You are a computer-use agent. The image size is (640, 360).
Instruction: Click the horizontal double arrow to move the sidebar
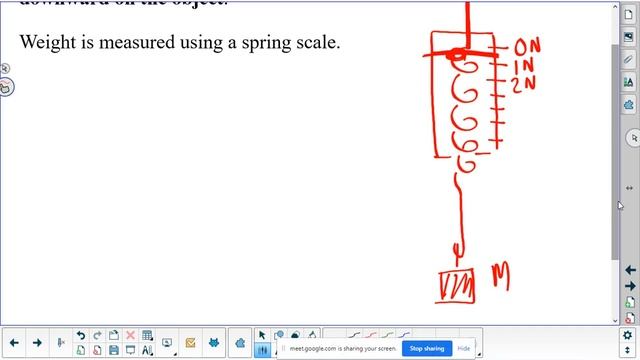pyautogui.click(x=629, y=188)
